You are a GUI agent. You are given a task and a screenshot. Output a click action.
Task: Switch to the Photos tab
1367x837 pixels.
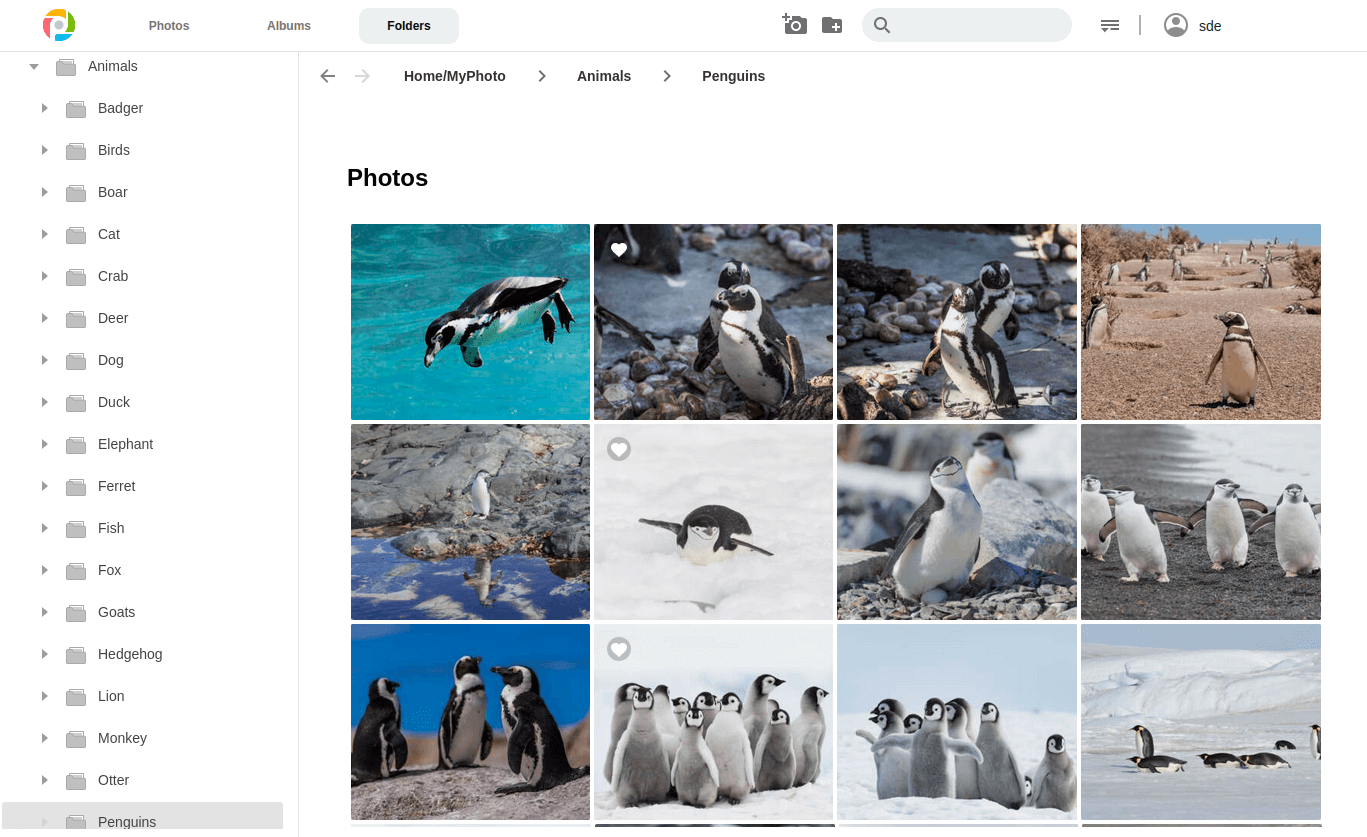point(169,26)
